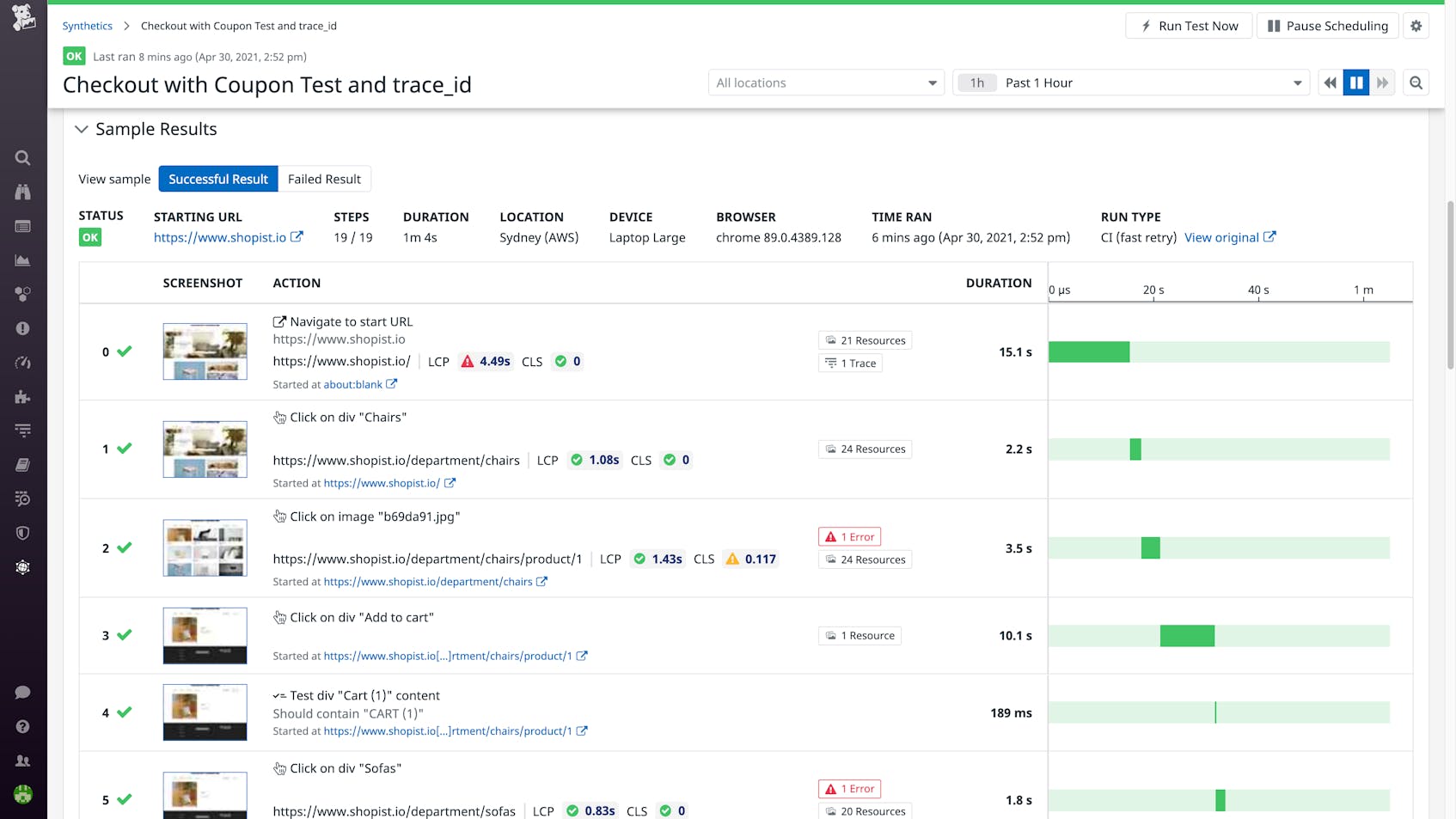Image resolution: width=1456 pixels, height=819 pixels.
Task: Collapse the Sample Results section
Action: pyautogui.click(x=82, y=129)
